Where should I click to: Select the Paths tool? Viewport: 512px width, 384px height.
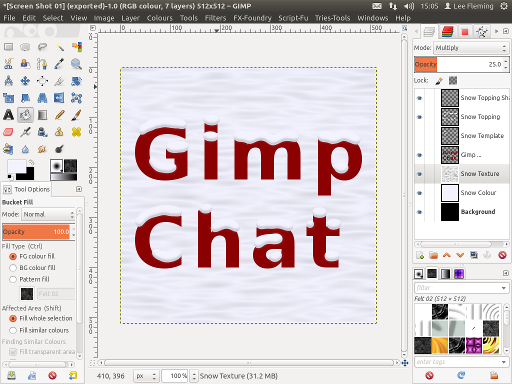point(42,64)
